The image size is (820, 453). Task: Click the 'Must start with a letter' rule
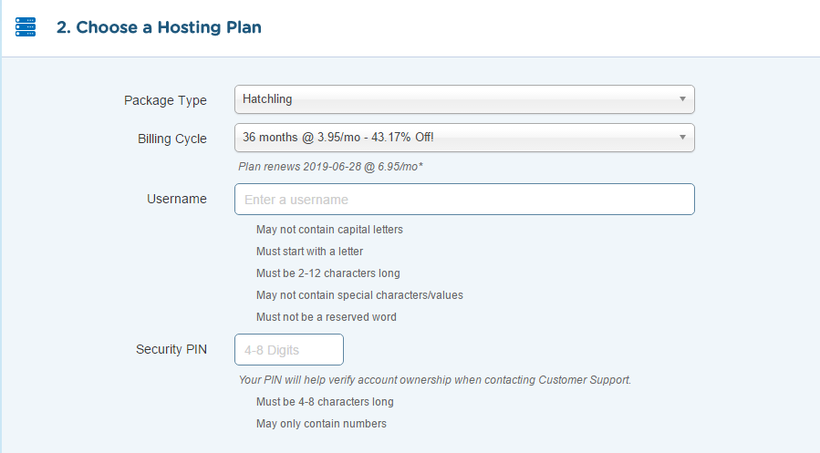point(310,252)
